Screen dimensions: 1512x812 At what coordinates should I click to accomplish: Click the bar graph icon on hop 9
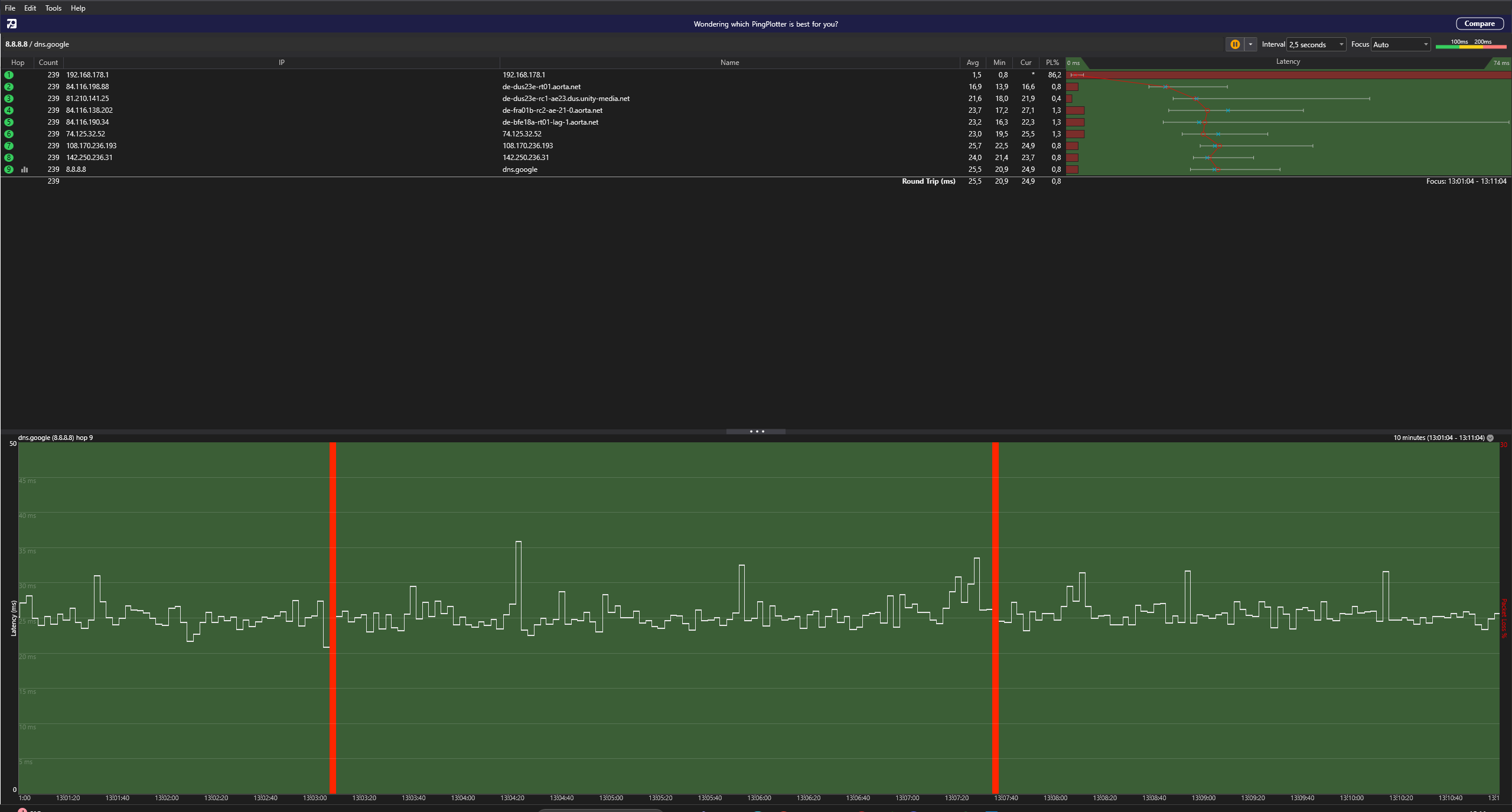click(x=25, y=169)
